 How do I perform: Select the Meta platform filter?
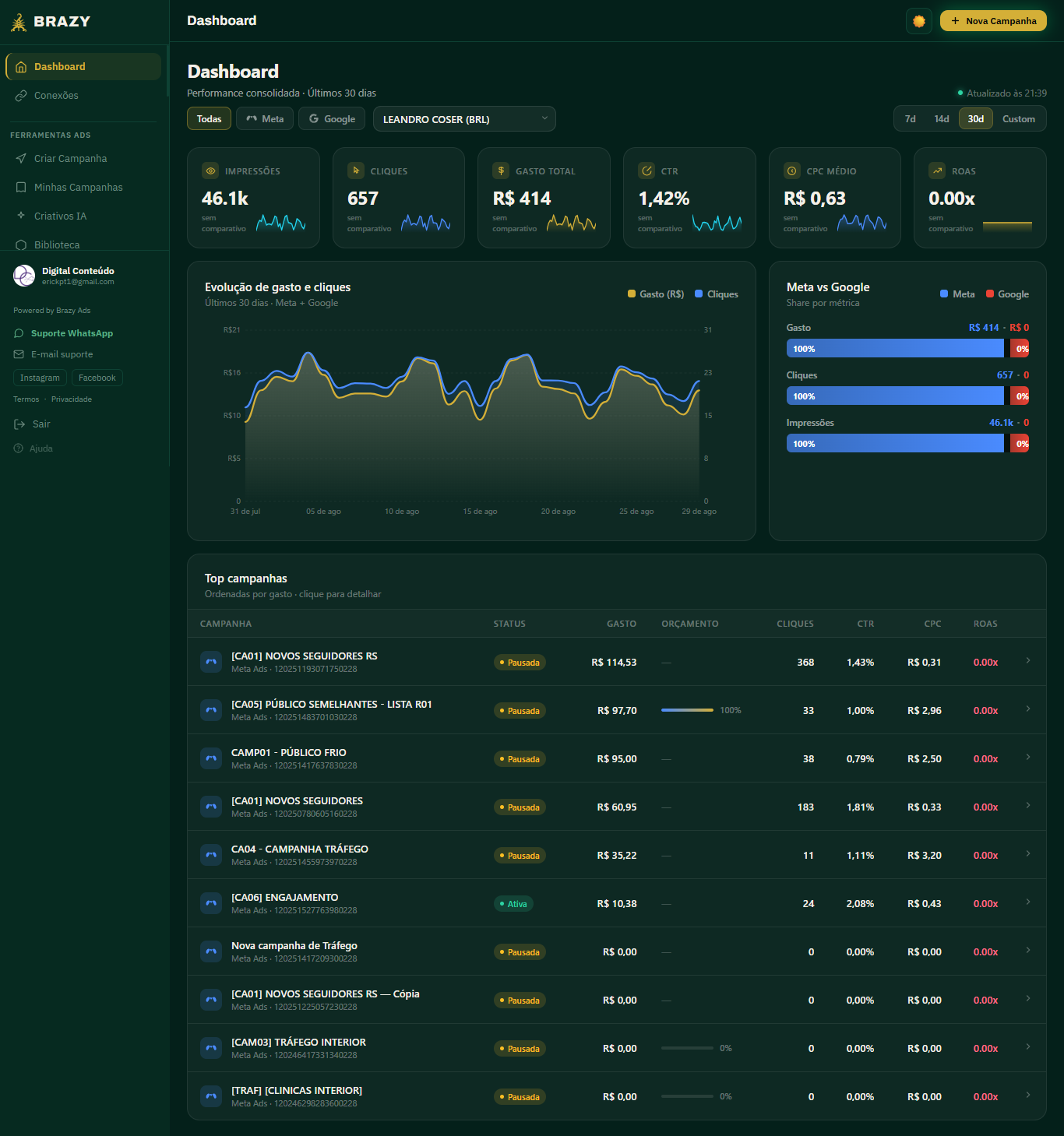(265, 119)
